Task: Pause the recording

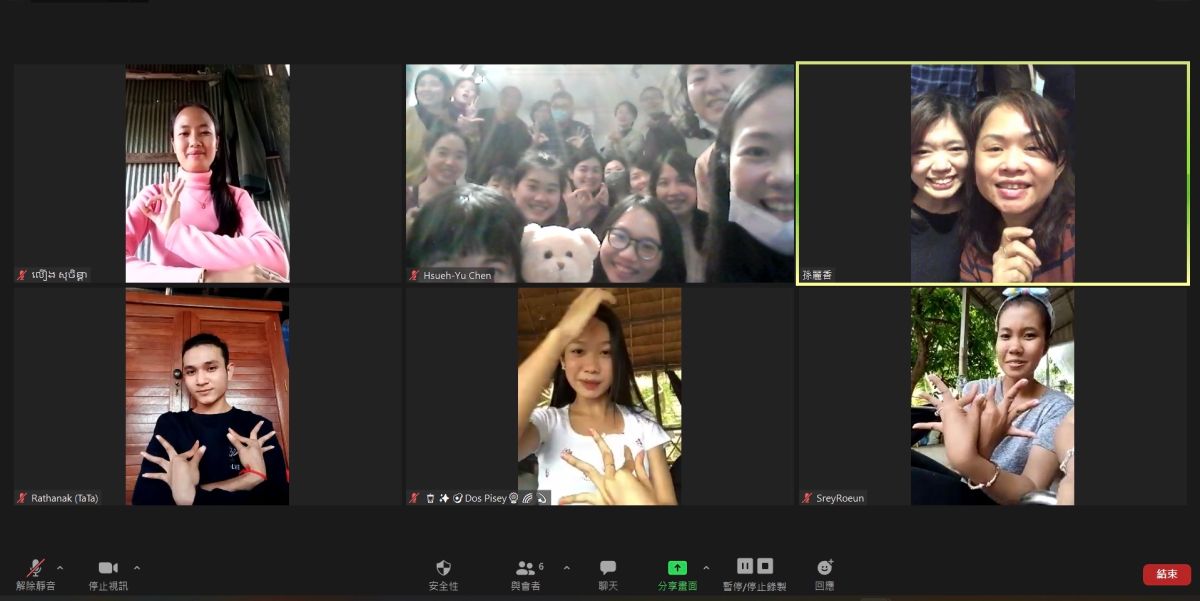Action: tap(745, 566)
